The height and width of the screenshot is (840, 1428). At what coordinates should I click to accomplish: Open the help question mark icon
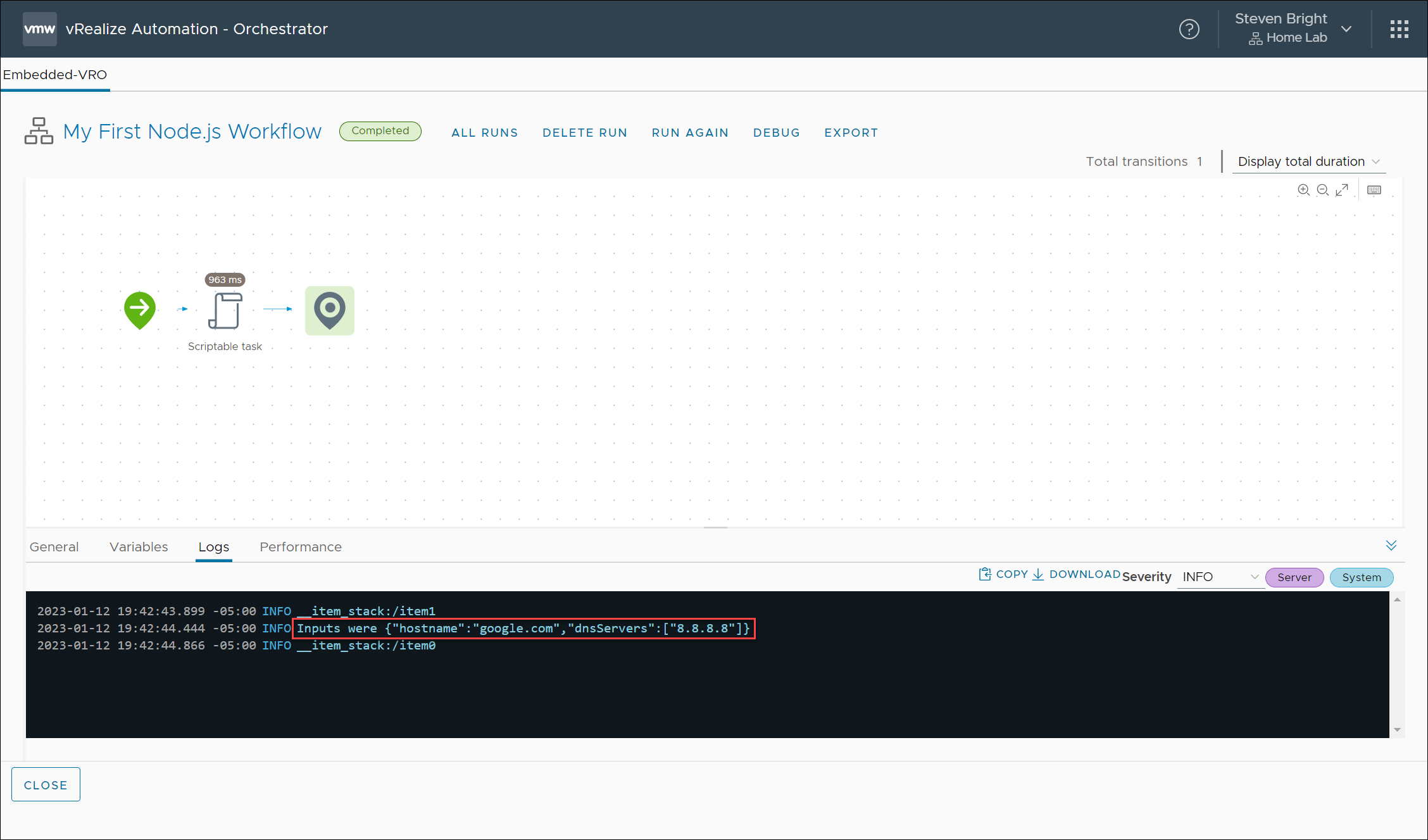click(1189, 29)
